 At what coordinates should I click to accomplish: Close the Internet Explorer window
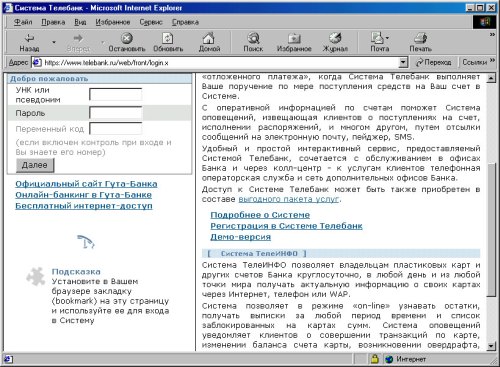coord(490,8)
